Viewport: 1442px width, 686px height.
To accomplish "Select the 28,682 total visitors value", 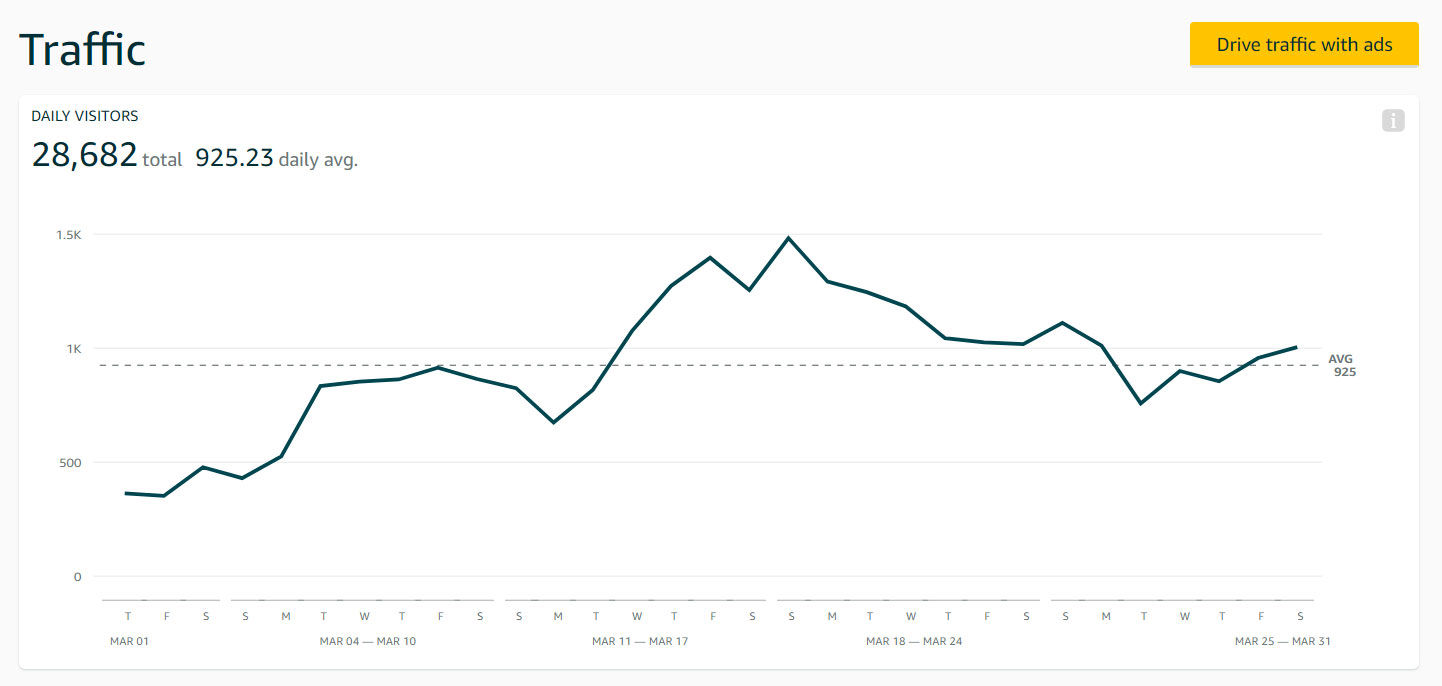I will [x=85, y=154].
